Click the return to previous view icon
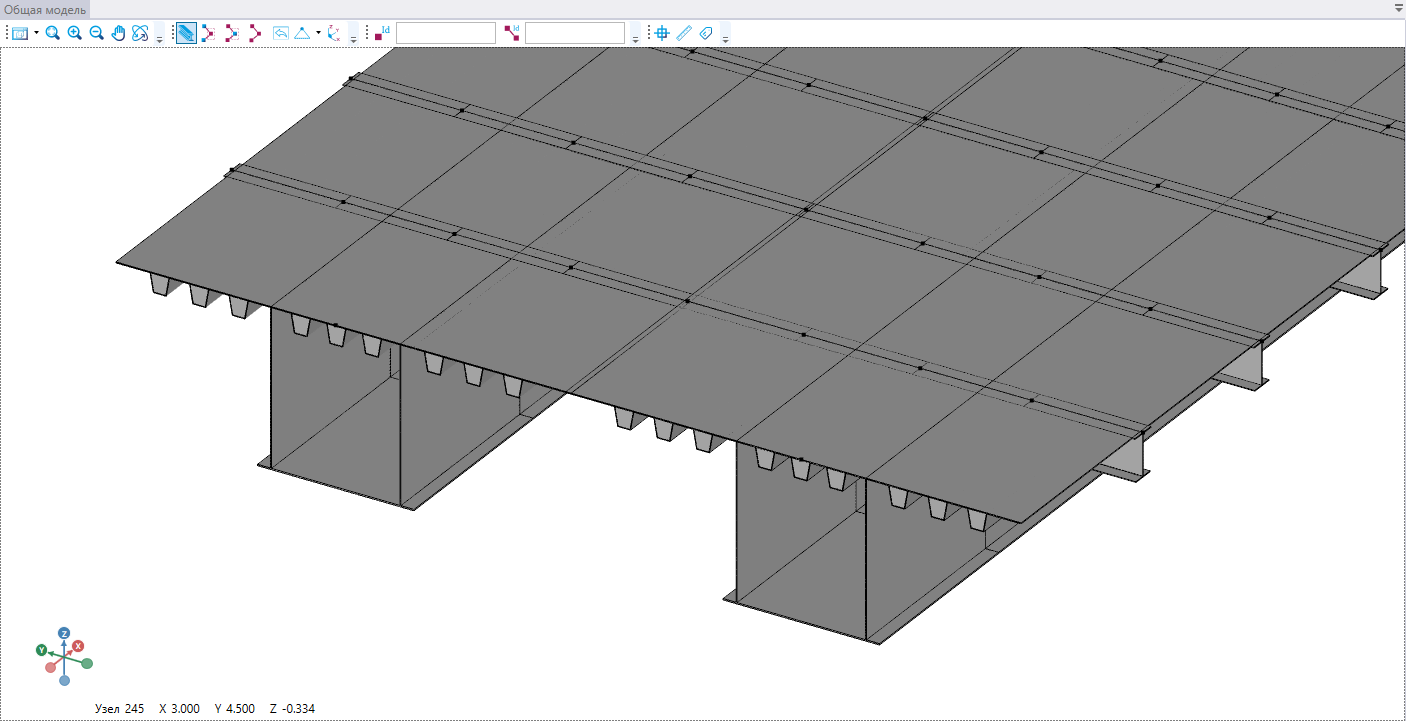Viewport: 1406px width, 721px height. click(x=281, y=33)
